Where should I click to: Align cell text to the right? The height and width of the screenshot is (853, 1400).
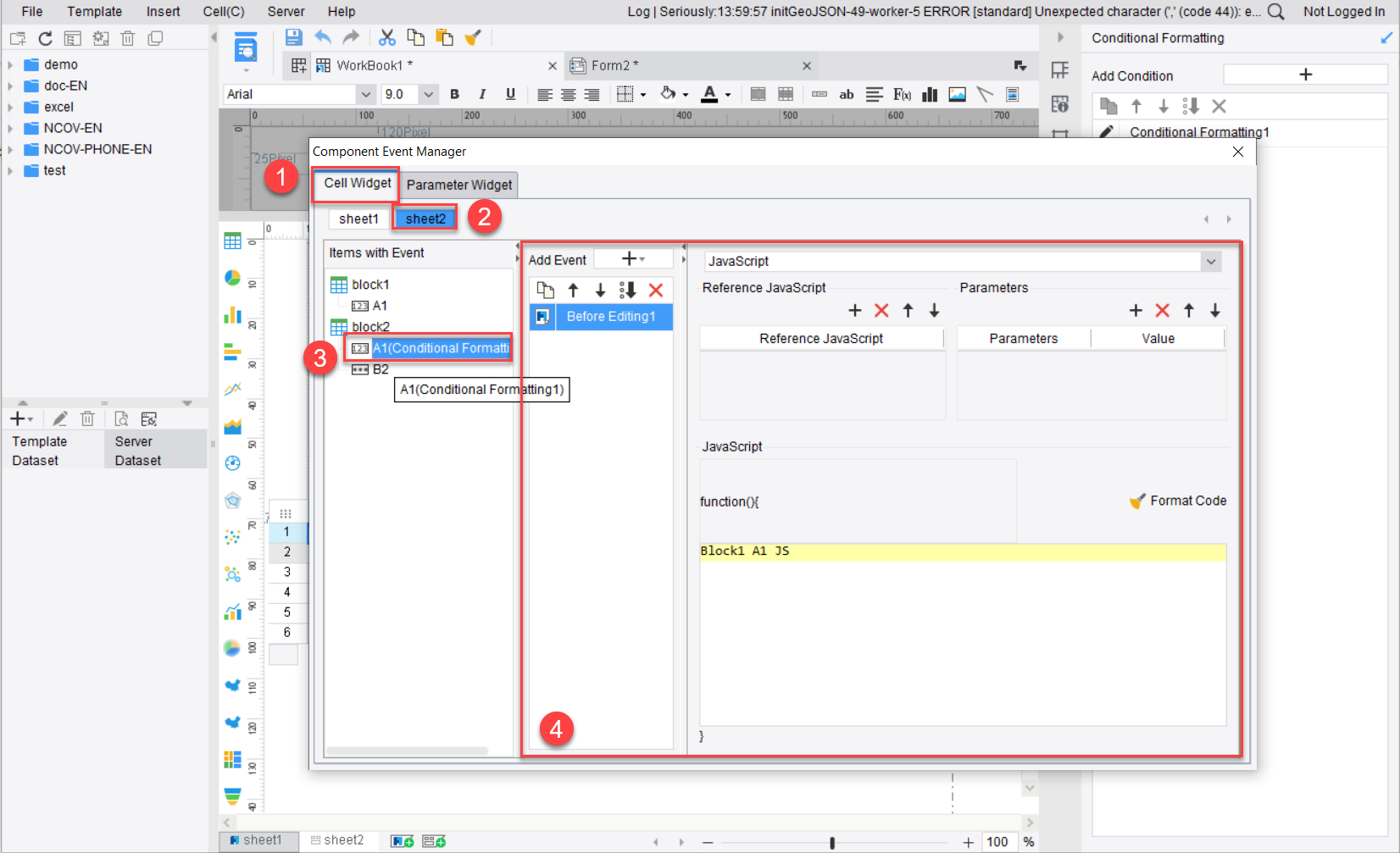point(592,95)
